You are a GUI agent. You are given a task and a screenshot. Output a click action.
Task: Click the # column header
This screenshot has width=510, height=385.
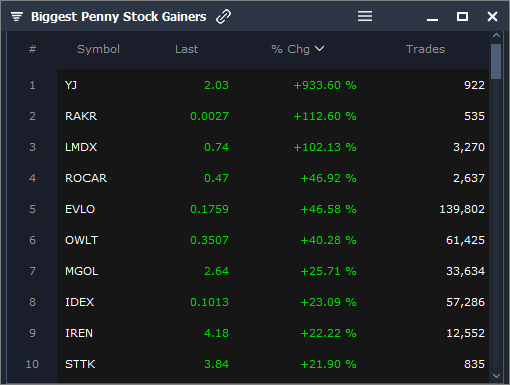pos(32,49)
